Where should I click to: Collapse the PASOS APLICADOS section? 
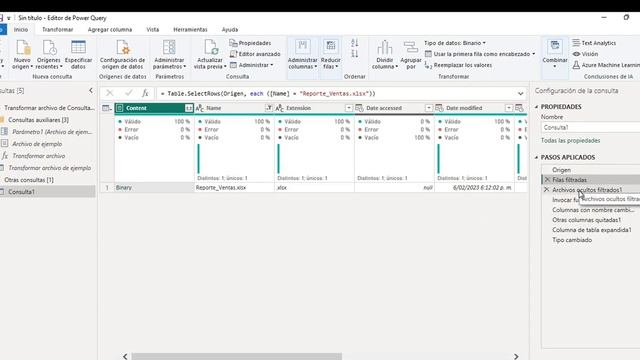(x=536, y=157)
